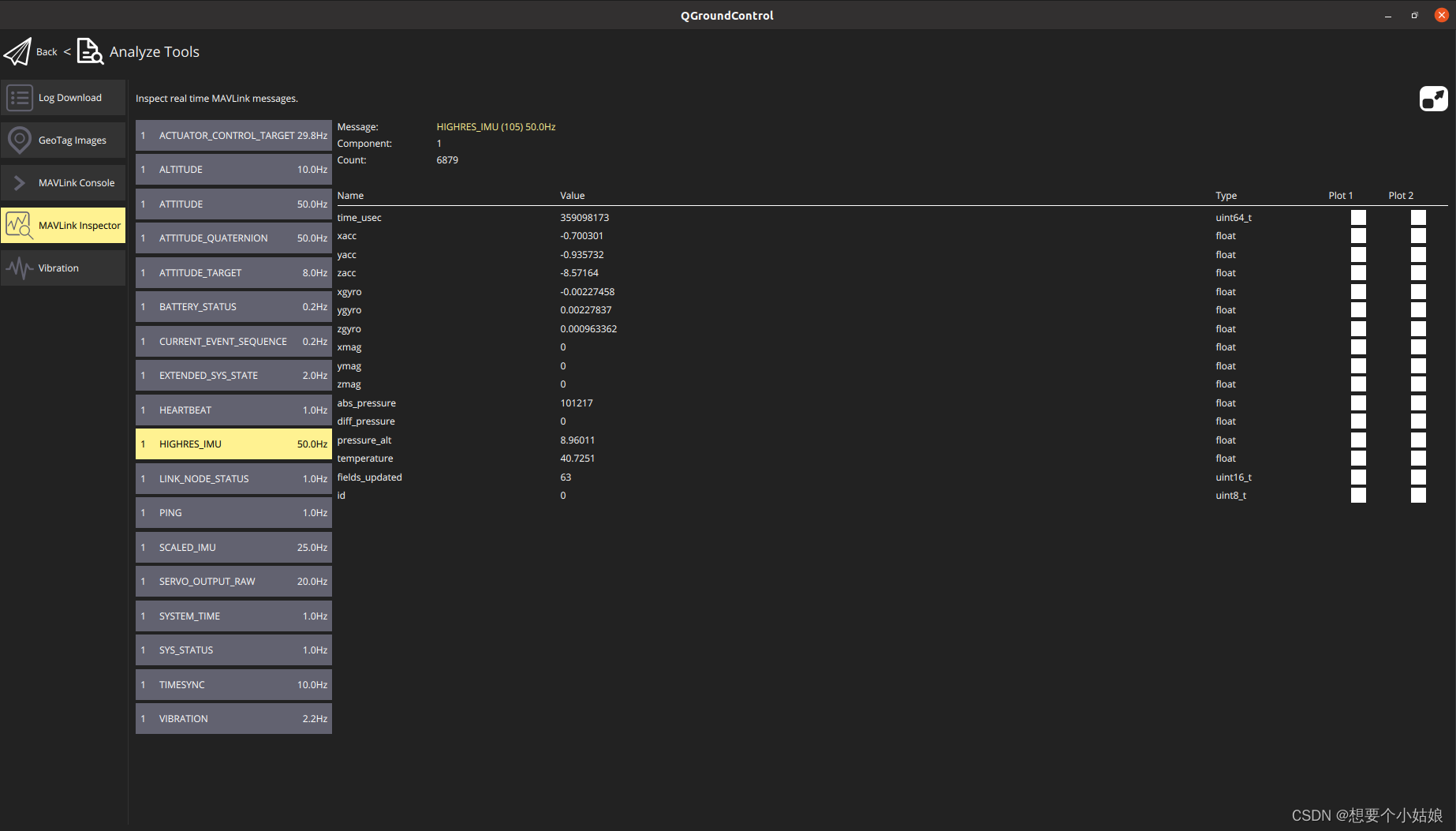Select ATTITUDE 50.0Hz message

tap(233, 204)
